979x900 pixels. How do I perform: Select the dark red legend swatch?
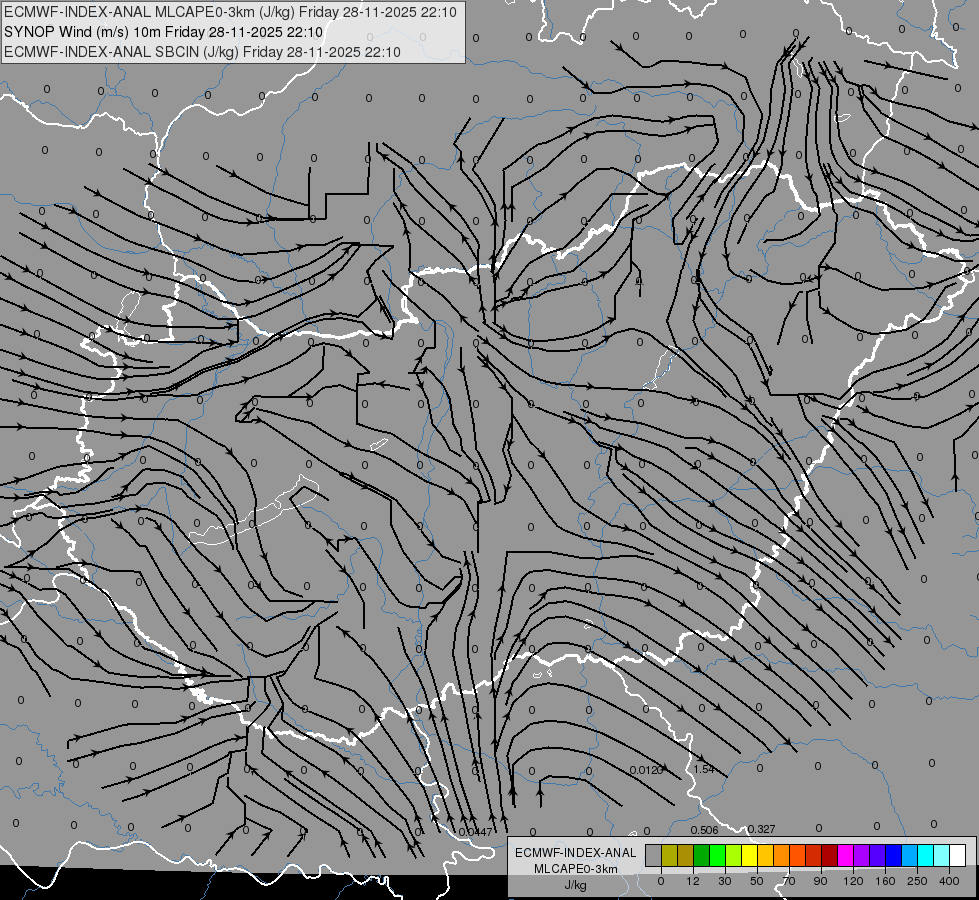(x=830, y=855)
